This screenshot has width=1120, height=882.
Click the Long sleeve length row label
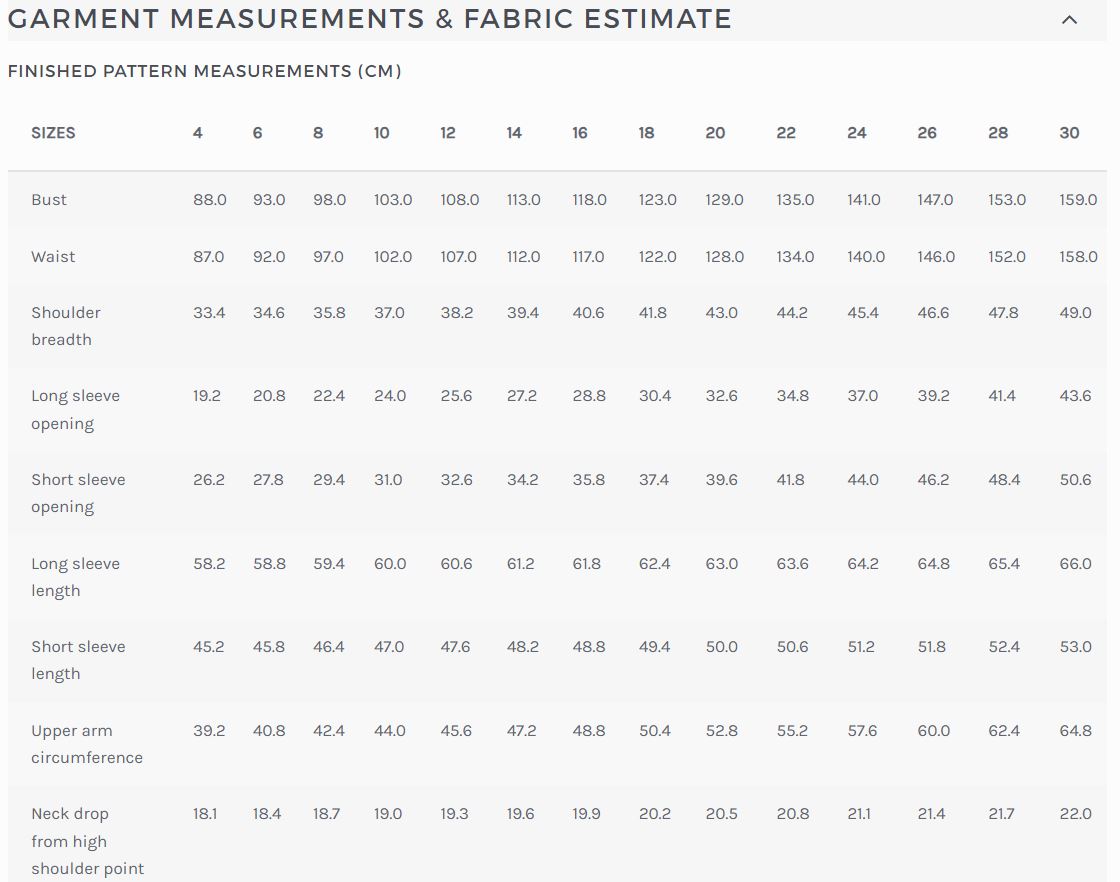pyautogui.click(x=76, y=577)
